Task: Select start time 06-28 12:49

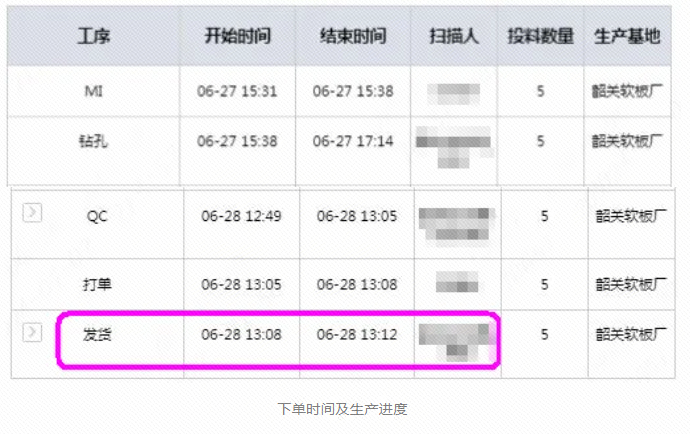Action: click(x=241, y=216)
